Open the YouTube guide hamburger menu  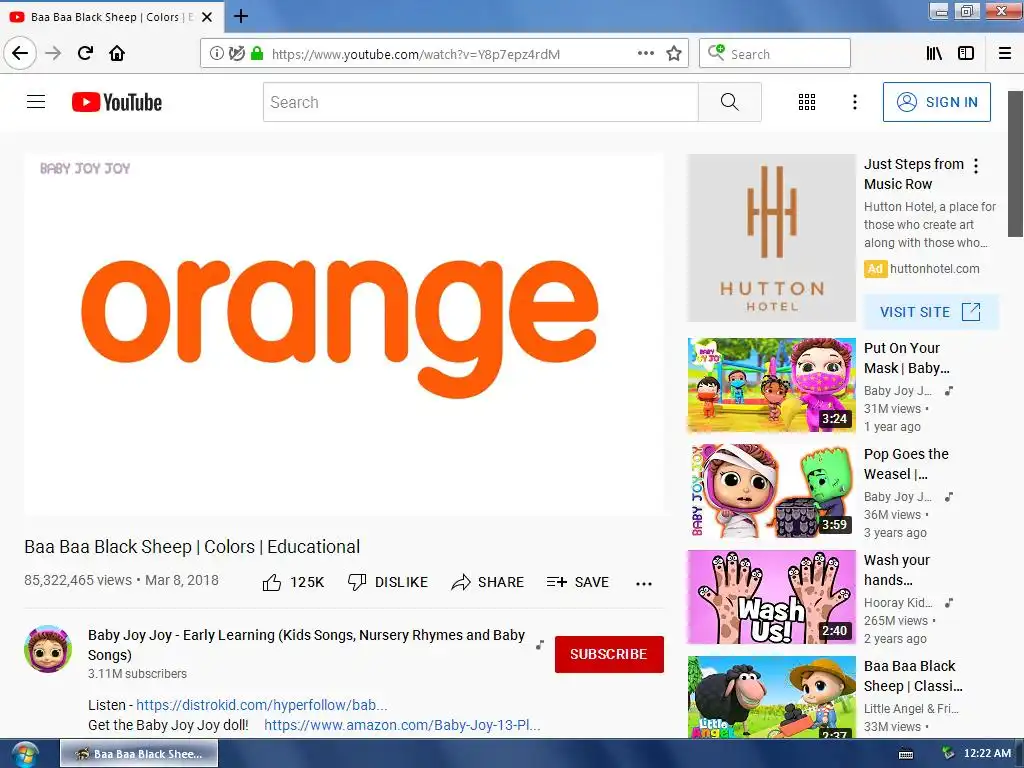pos(36,102)
